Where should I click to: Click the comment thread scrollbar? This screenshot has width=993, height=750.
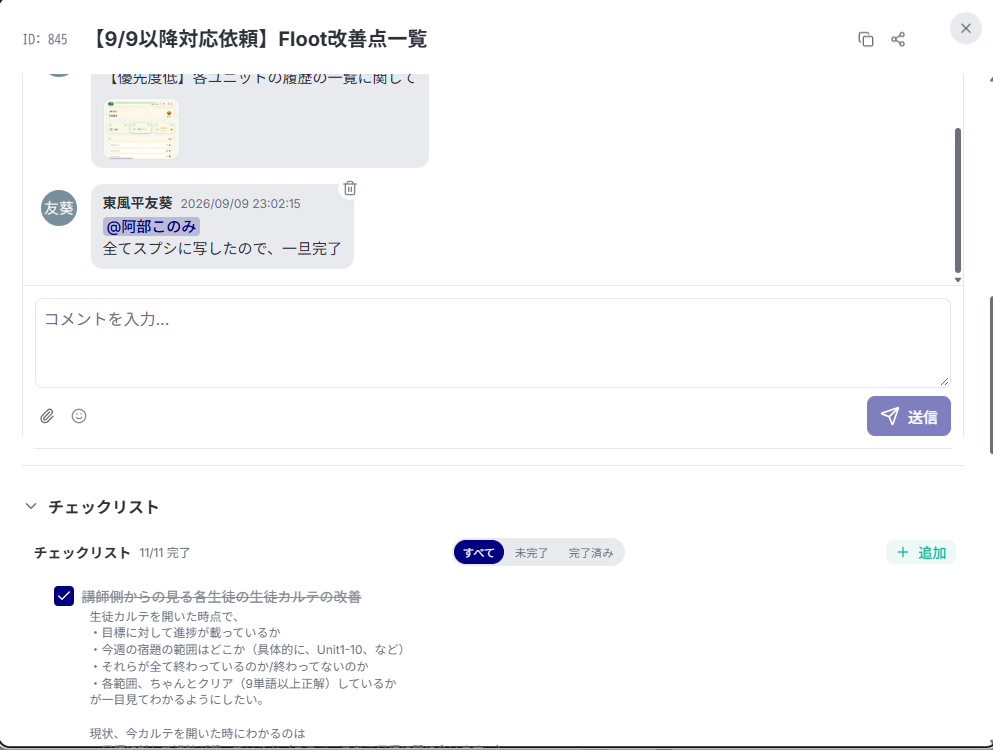958,200
